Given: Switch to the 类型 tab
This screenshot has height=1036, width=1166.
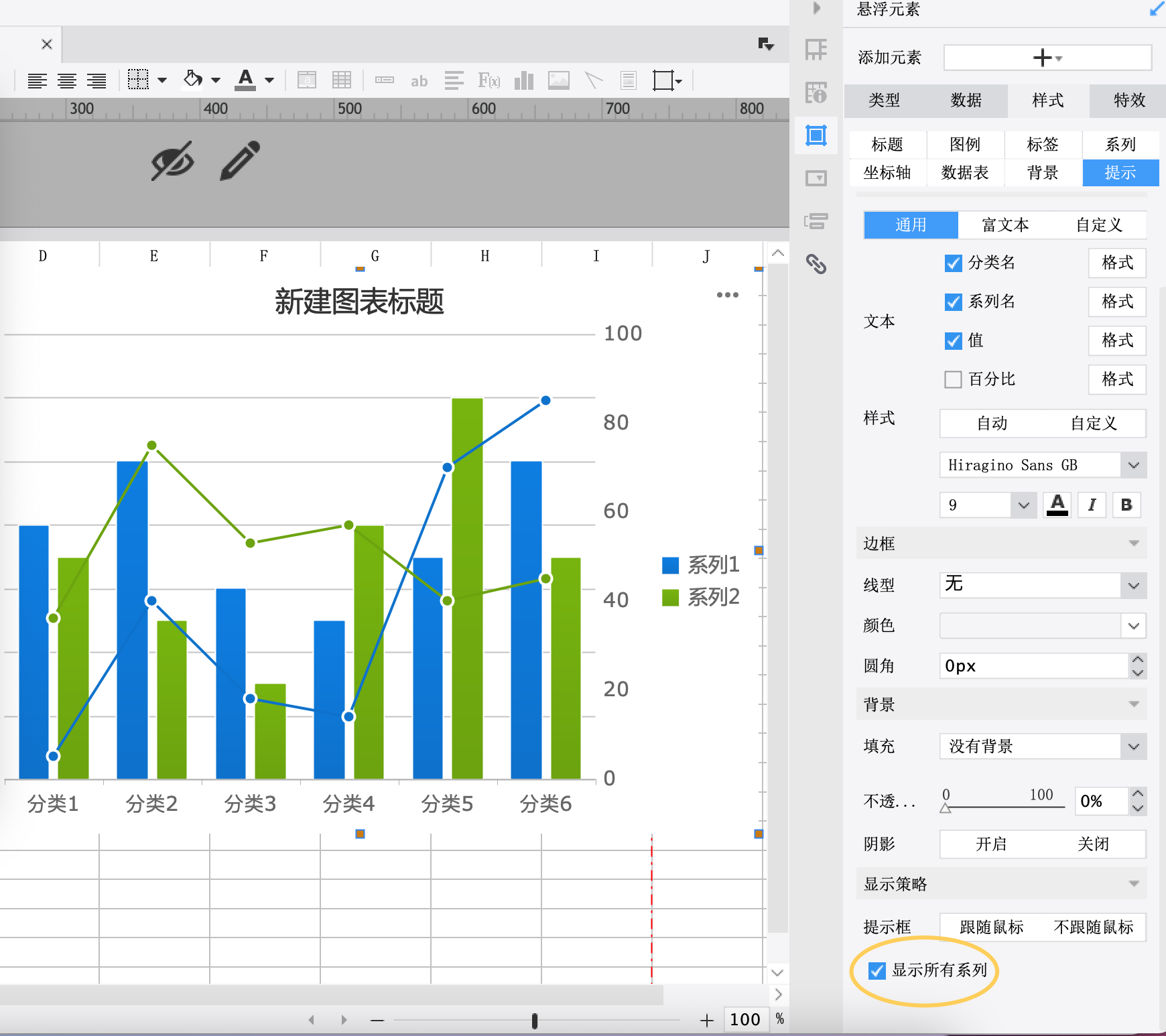Looking at the screenshot, I should tap(885, 101).
